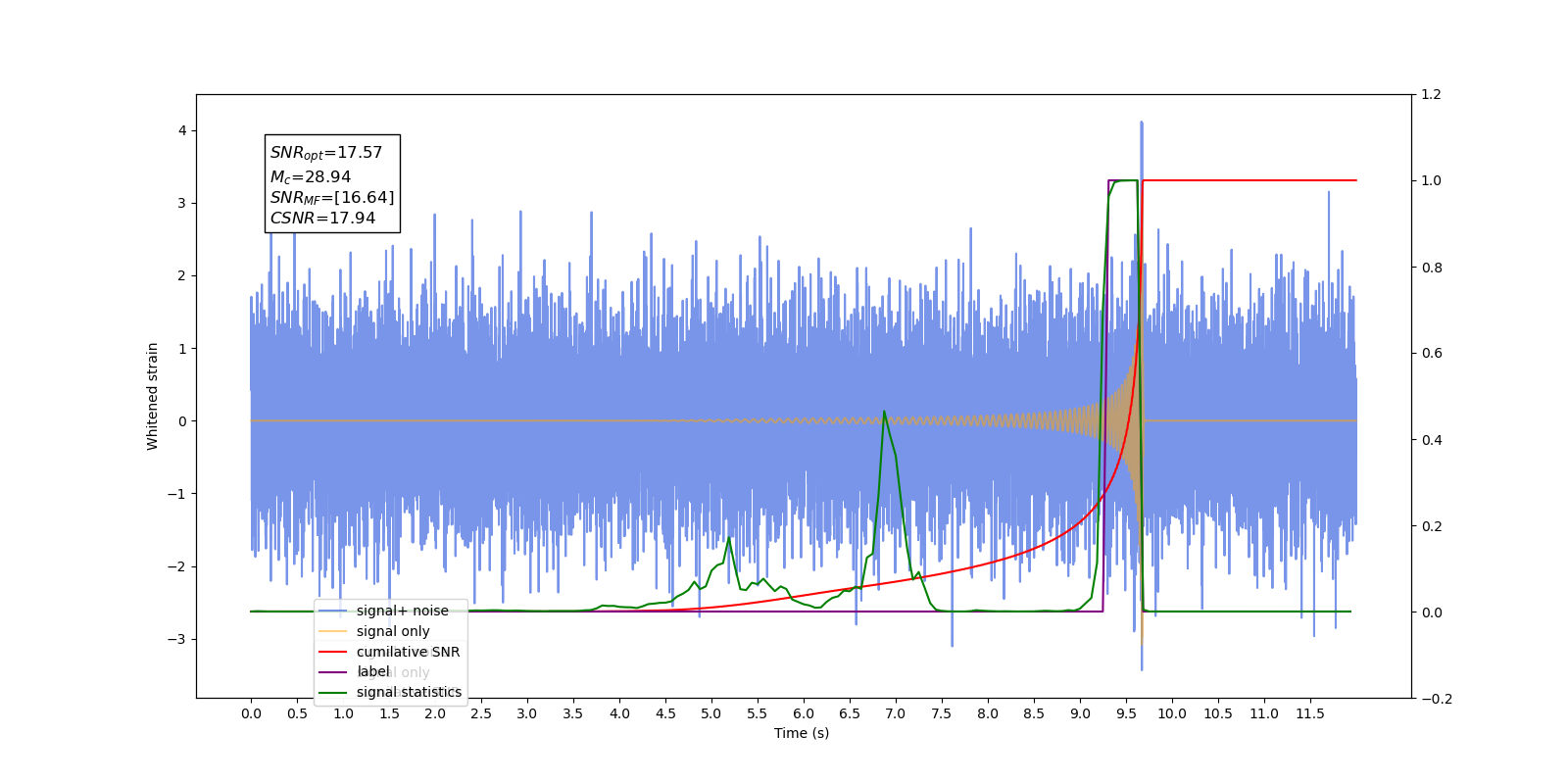This screenshot has height=784, width=1568.
Task: Click the 9.5 tick on the time axis
Action: (x=1126, y=713)
